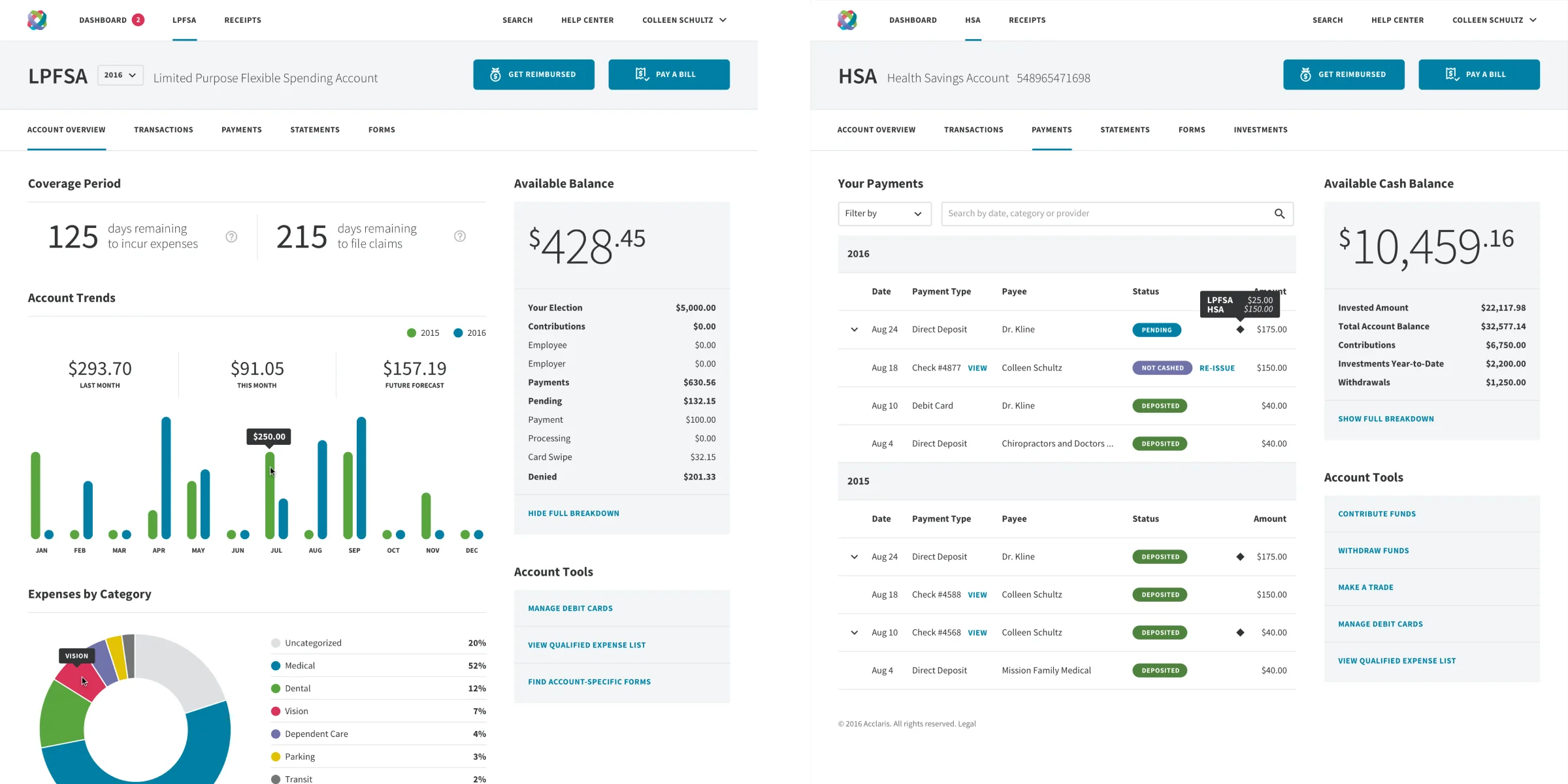Open the Filter by dropdown in Your Payments
This screenshot has width=1568, height=784.
884,214
